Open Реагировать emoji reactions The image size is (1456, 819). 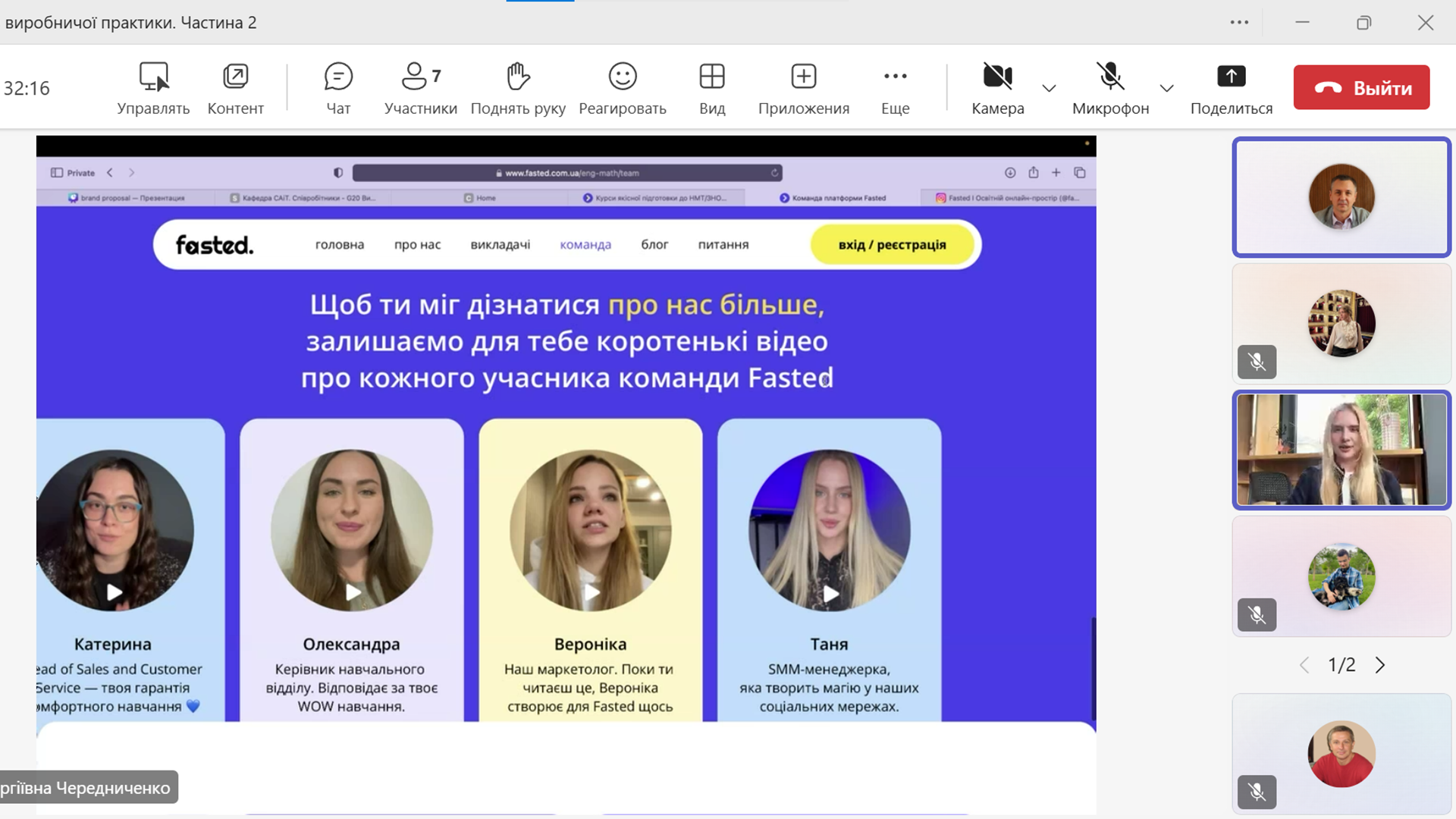tap(623, 89)
